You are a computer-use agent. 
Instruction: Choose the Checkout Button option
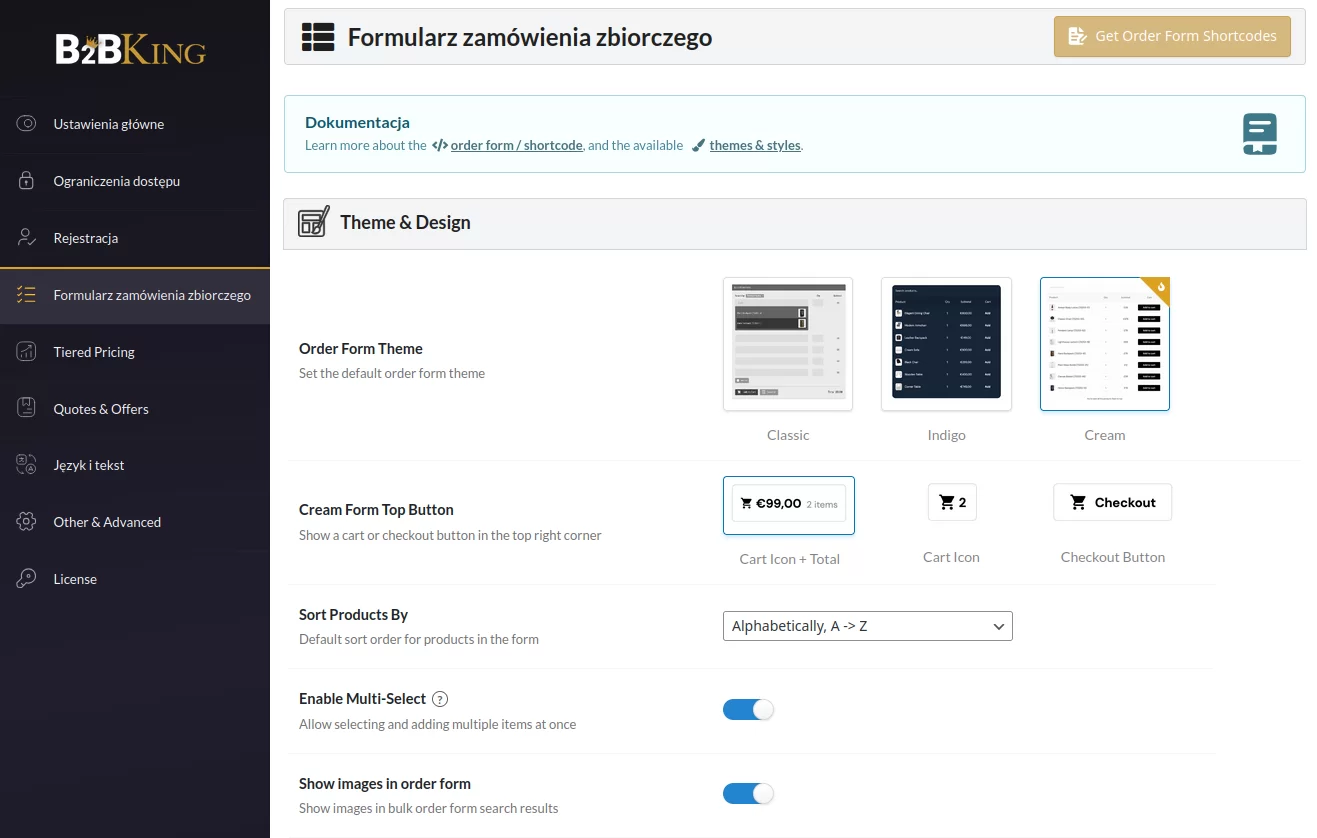coord(1112,503)
